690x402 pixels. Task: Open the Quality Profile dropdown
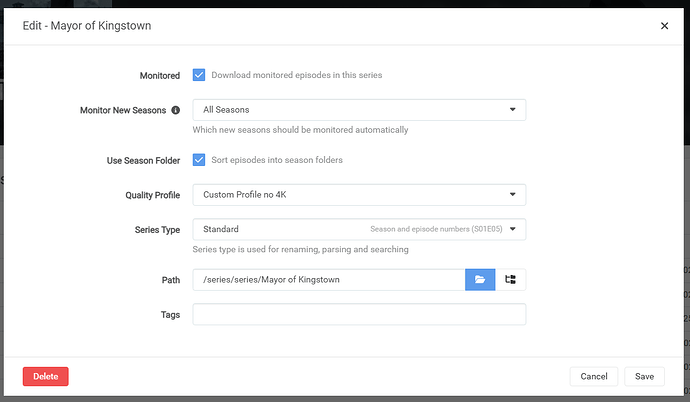tap(358, 194)
